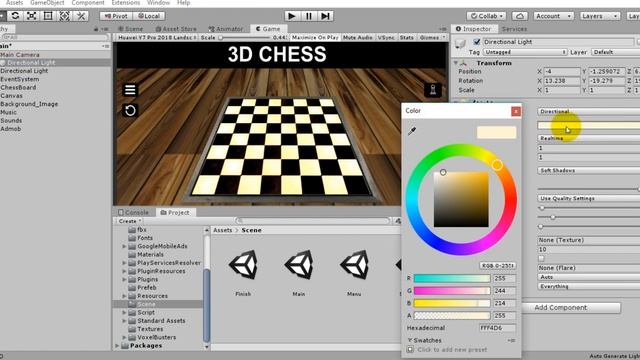Open the cloud services icon

pyautogui.click(x=520, y=16)
